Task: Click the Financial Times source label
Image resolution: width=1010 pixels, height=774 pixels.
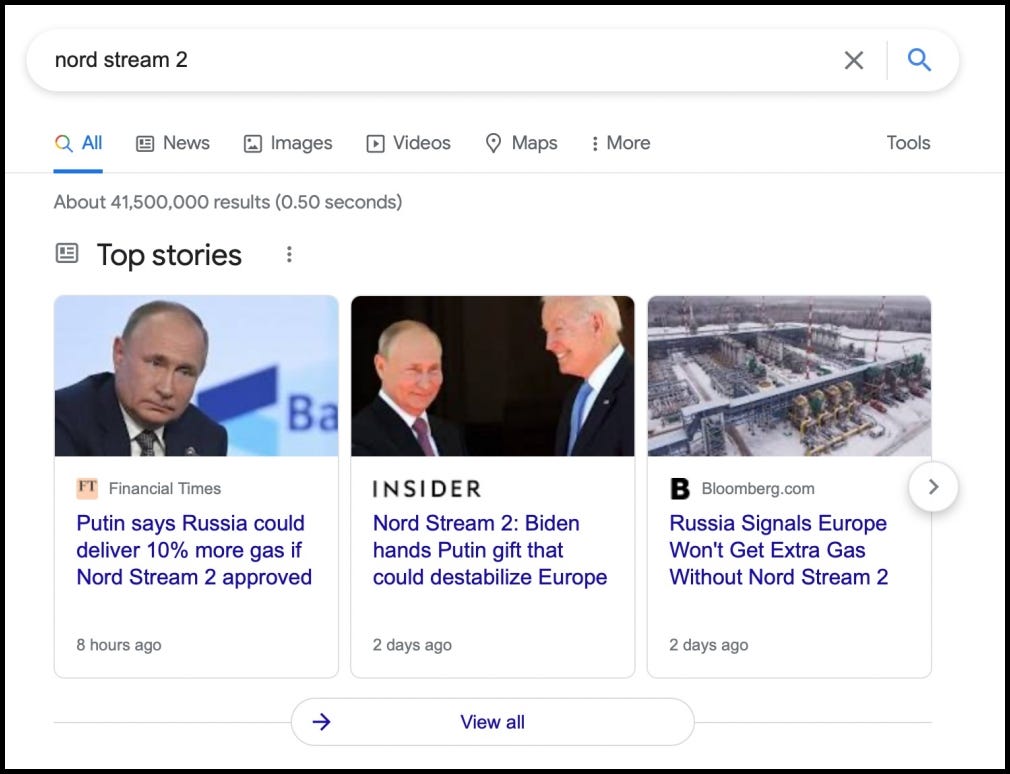Action: click(x=165, y=489)
